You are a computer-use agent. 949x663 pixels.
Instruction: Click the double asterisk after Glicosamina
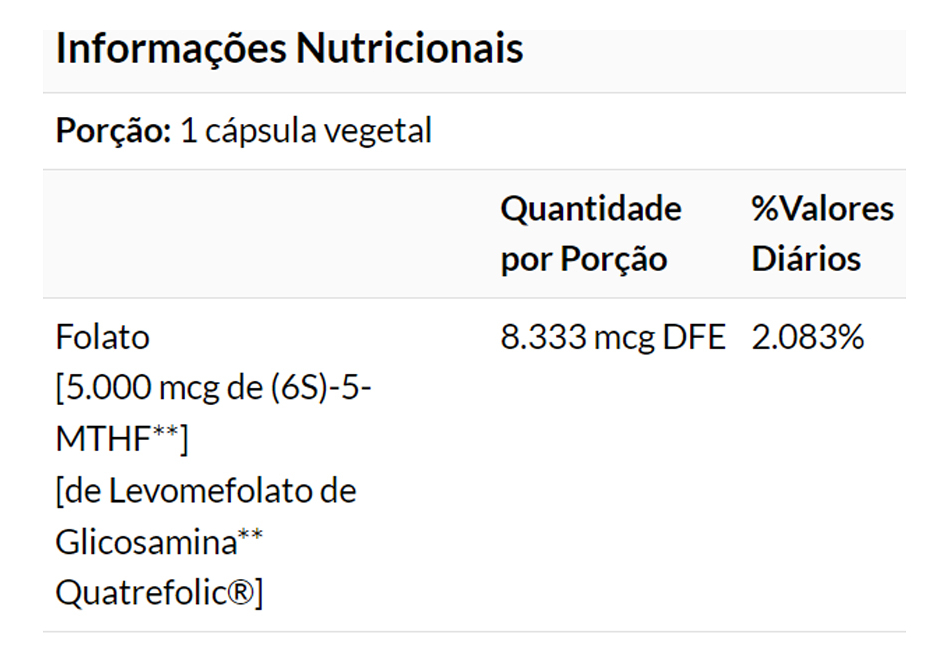tap(251, 537)
